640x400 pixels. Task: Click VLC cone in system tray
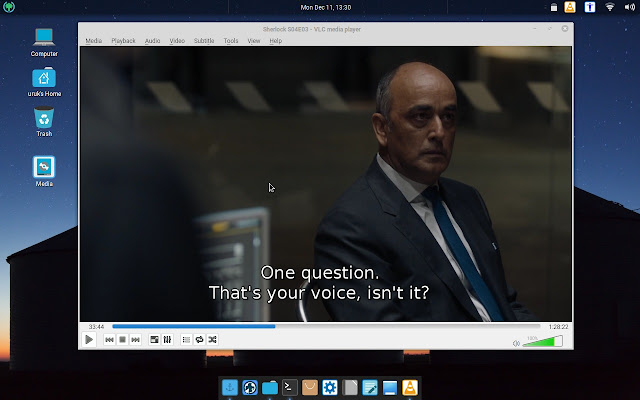tap(570, 7)
